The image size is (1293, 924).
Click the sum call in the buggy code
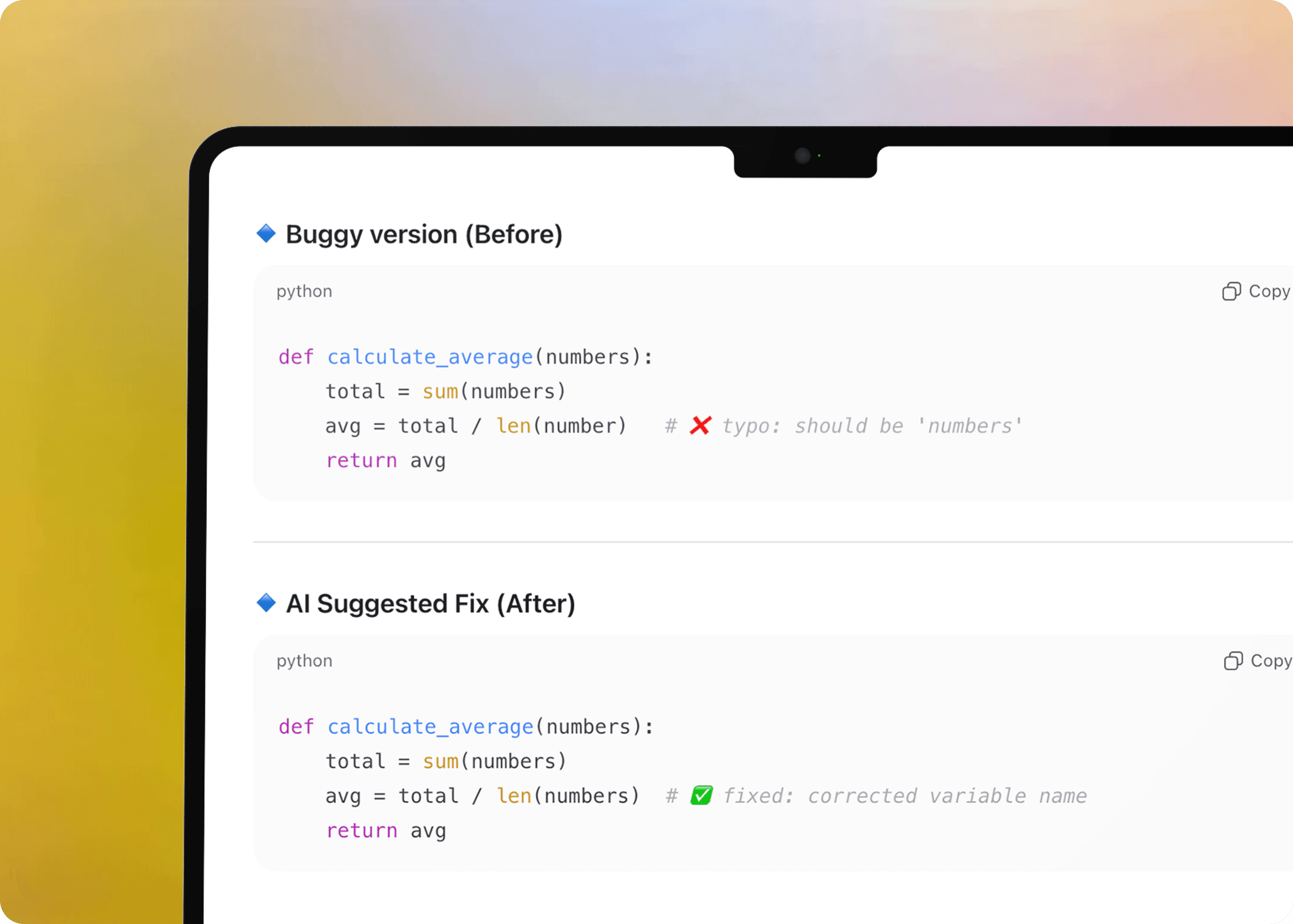click(440, 392)
